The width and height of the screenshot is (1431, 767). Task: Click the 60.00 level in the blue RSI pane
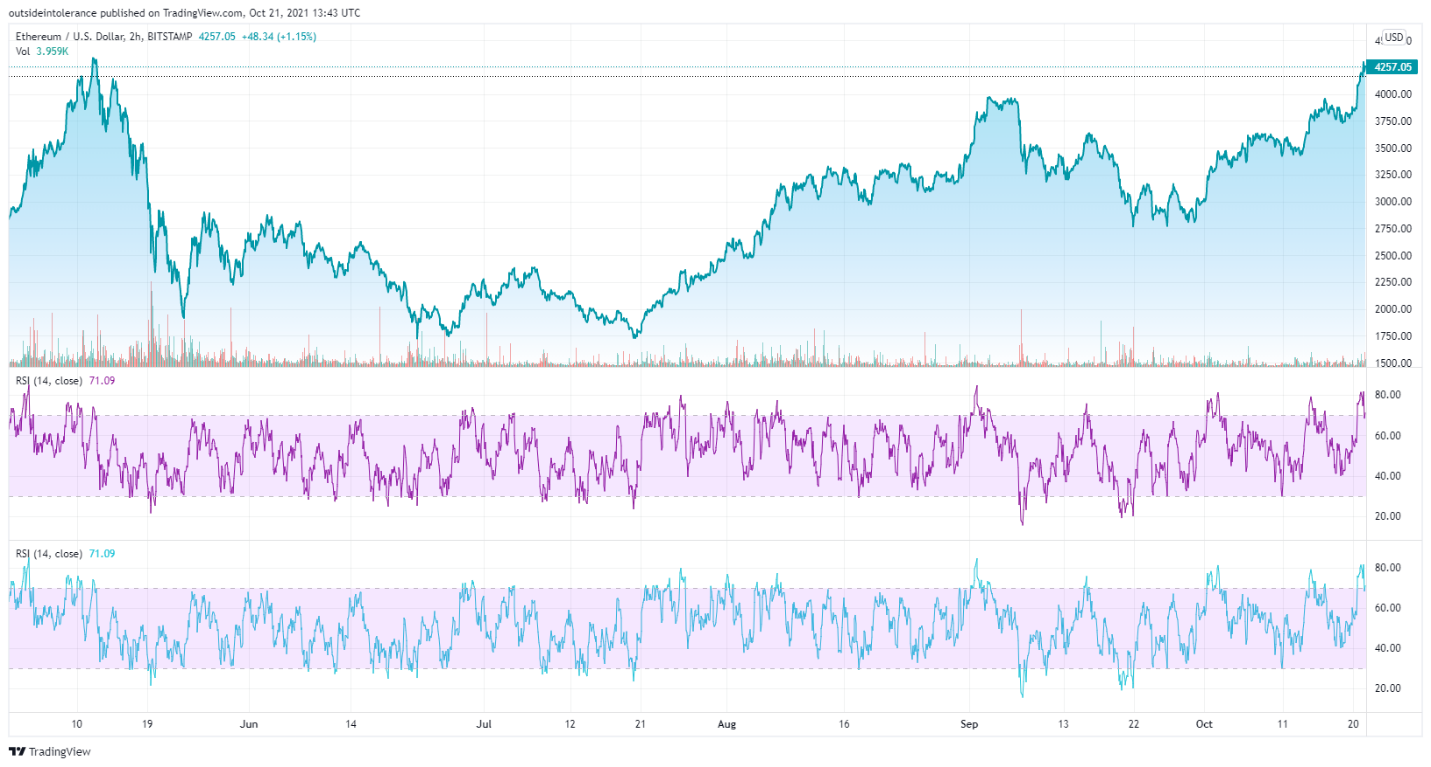pos(1387,608)
